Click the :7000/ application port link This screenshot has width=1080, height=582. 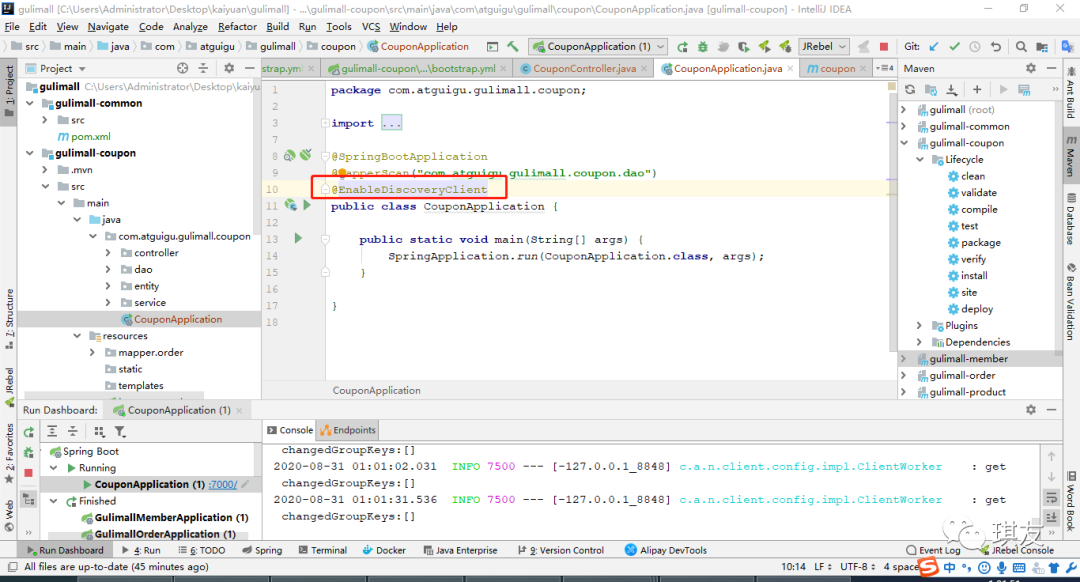pos(222,484)
